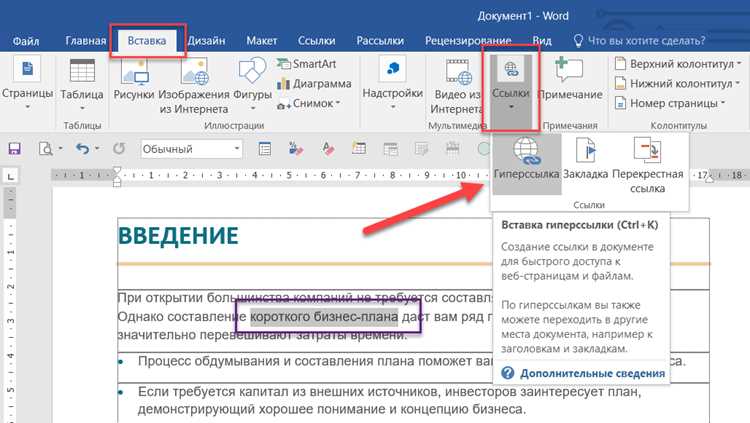750x423 pixels.
Task: Insert a Диаграмма chart
Action: (x=314, y=84)
